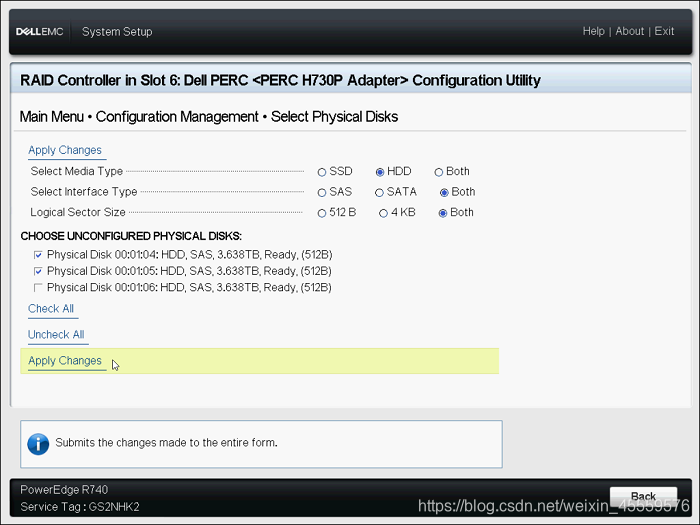Click the 'Select Media Type' label
Screen dimensions: 700x525
coord(77,171)
